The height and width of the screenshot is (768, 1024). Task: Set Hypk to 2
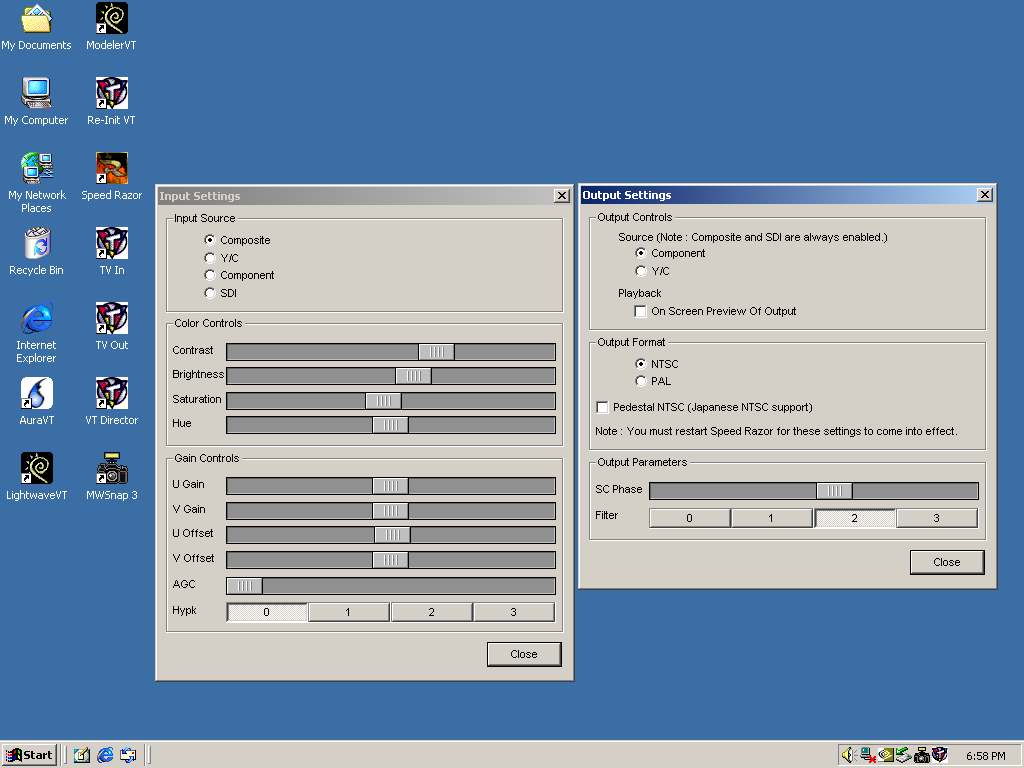tap(432, 612)
